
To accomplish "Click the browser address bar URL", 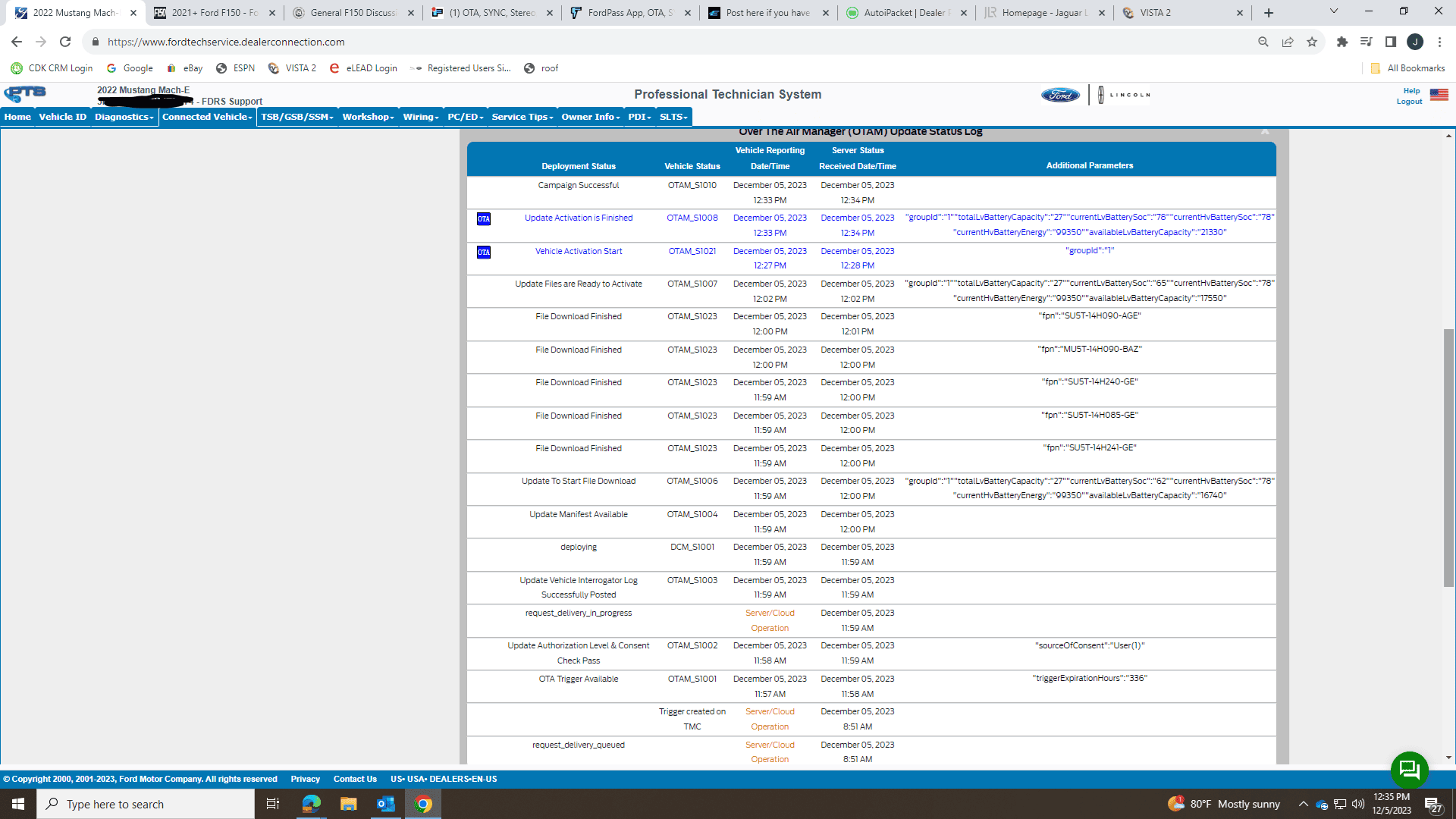I will tap(226, 42).
